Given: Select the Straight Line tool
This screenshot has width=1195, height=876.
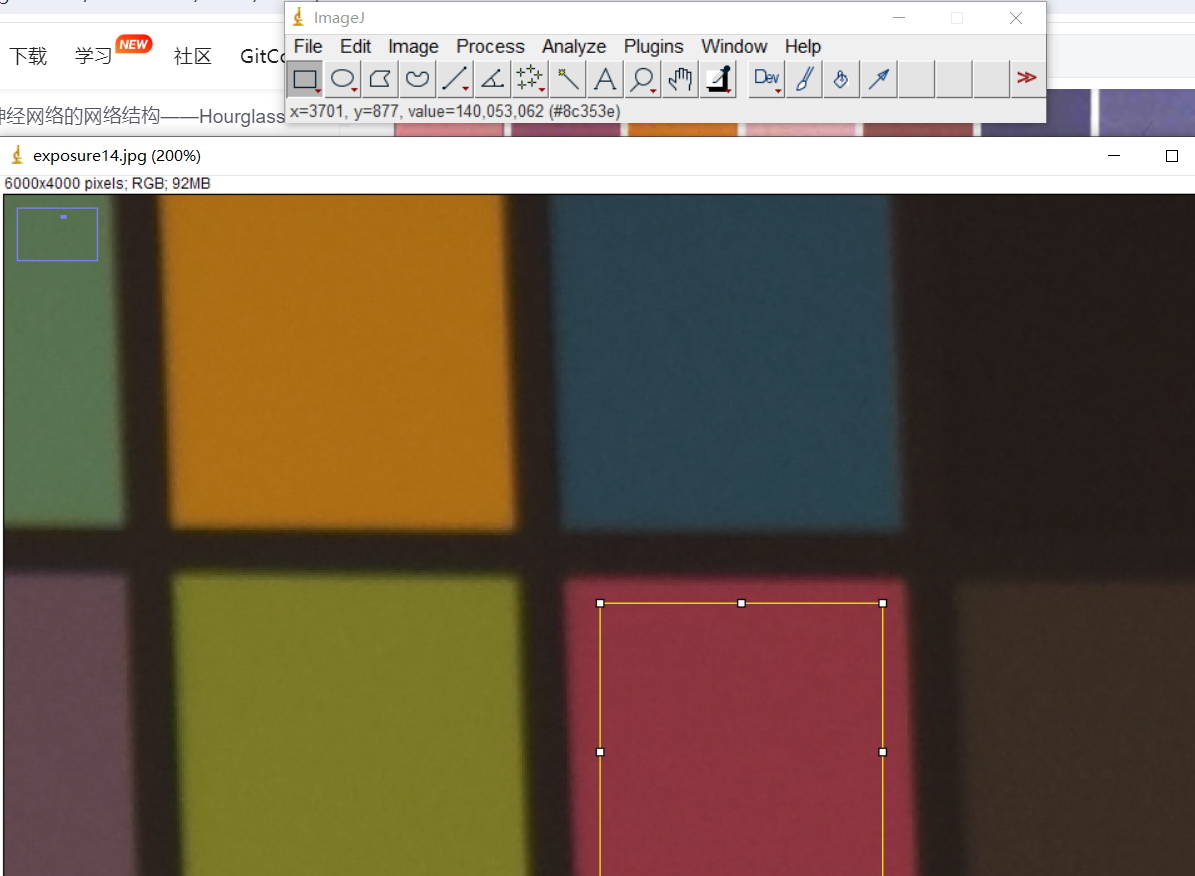Looking at the screenshot, I should coord(455,79).
